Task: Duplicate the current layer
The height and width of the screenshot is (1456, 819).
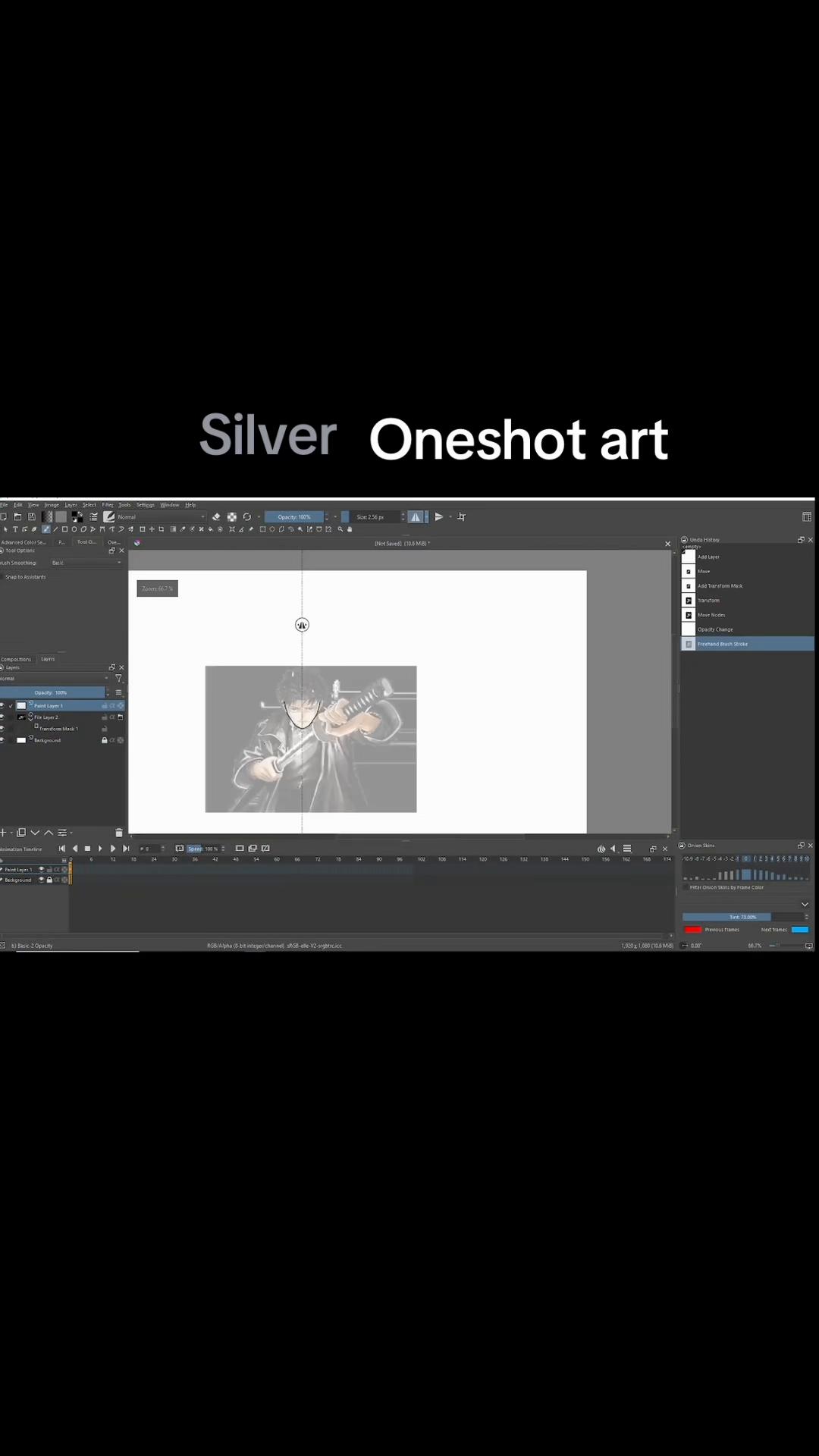Action: pos(21,833)
